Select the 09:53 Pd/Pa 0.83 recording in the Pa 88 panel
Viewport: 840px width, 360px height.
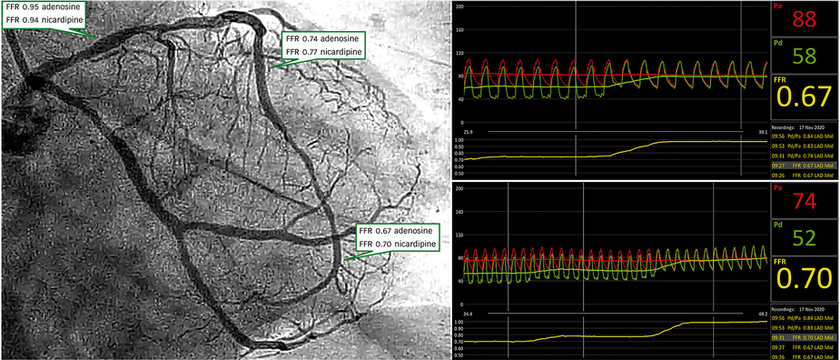tap(802, 145)
